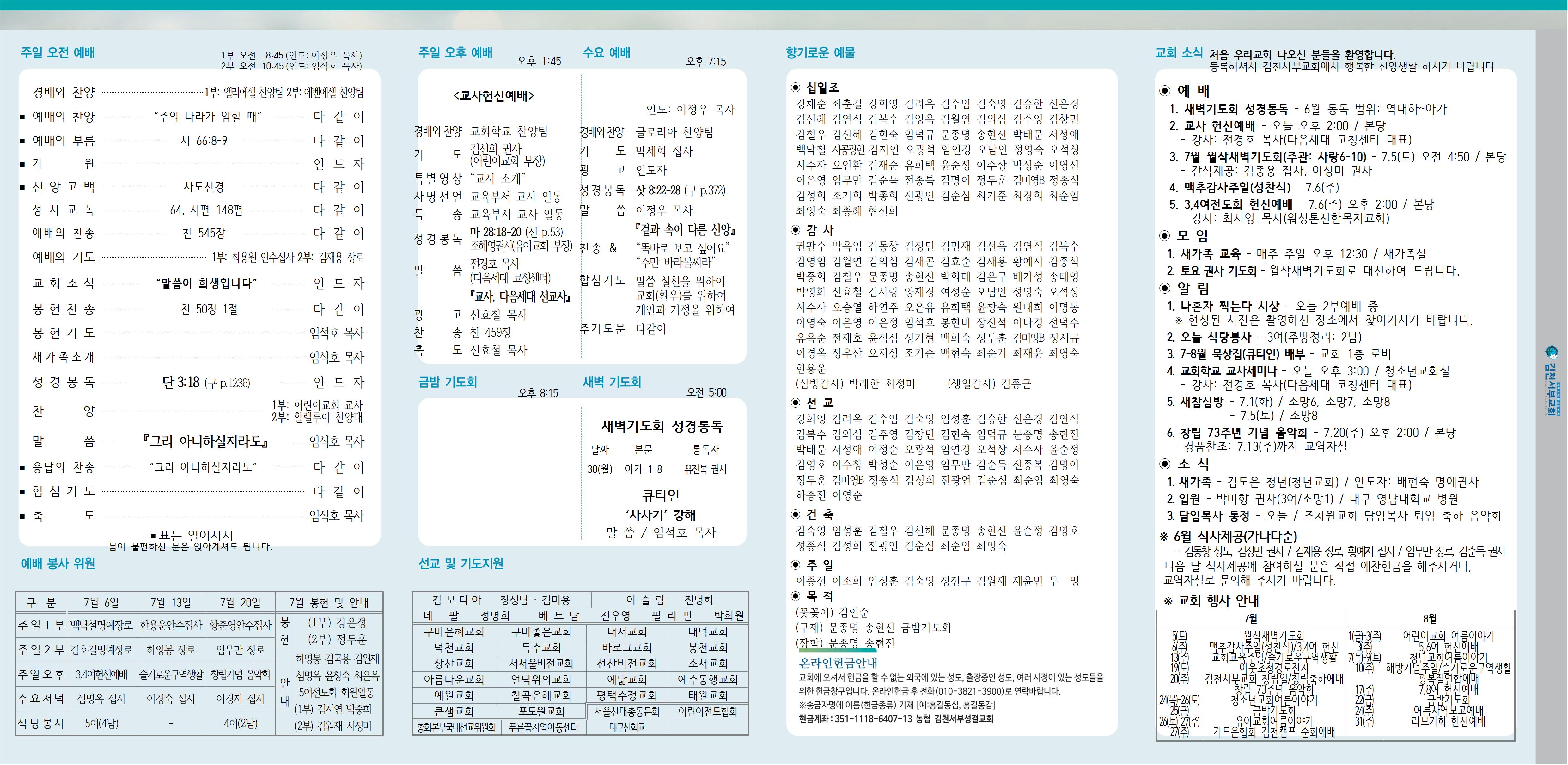Select the '주일 오후 예배' section heading
The height and width of the screenshot is (765, 1568).
pyautogui.click(x=455, y=52)
